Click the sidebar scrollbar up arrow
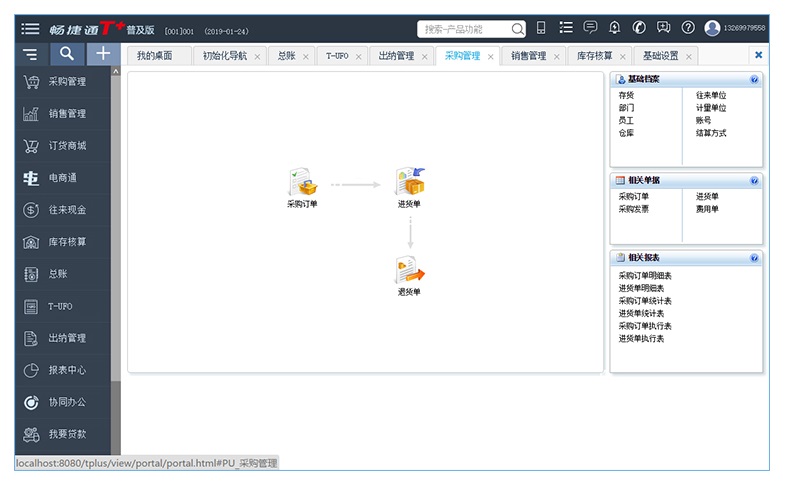 tap(116, 72)
